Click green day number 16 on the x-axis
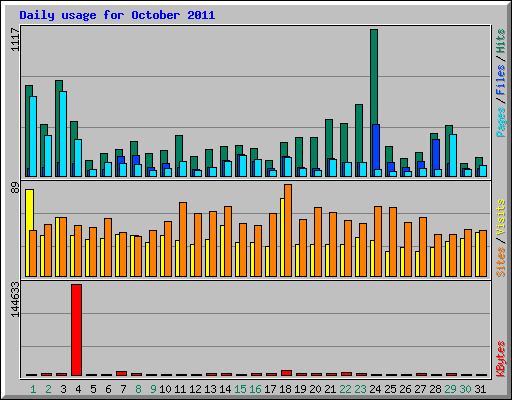512x400 pixels. [x=255, y=389]
